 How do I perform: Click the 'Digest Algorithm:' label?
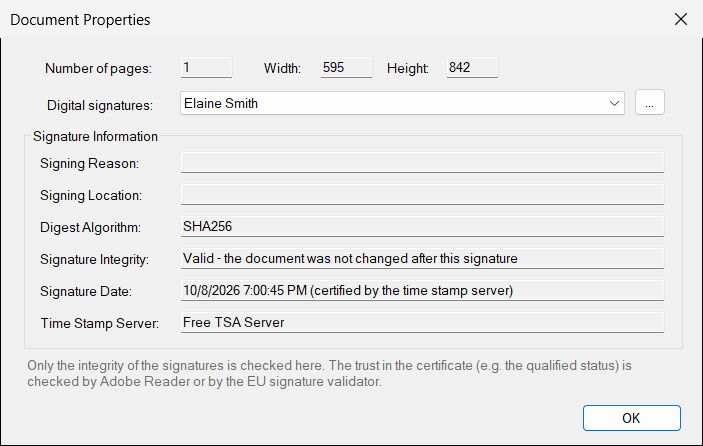click(90, 227)
